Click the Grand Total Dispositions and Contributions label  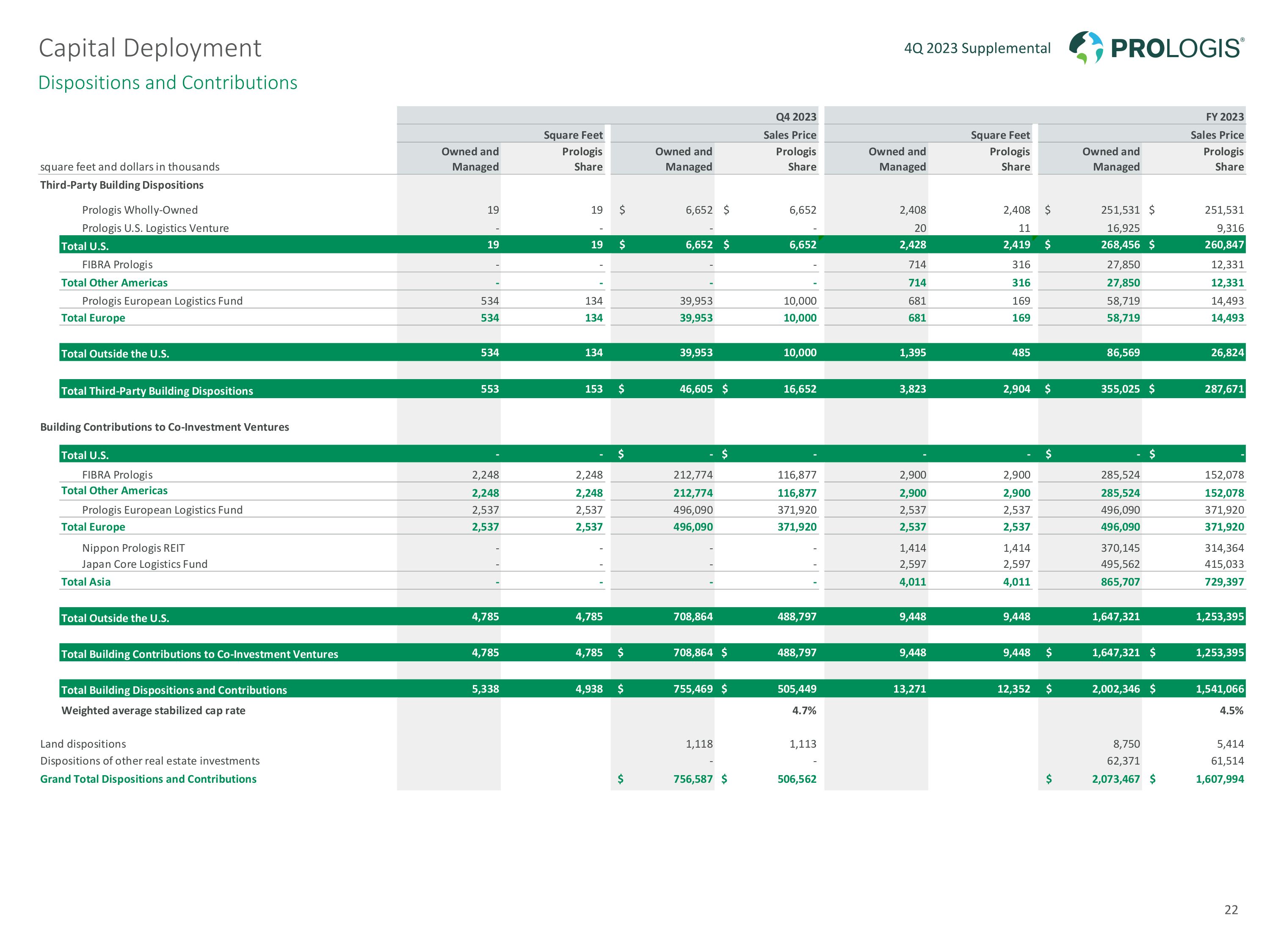[x=148, y=779]
